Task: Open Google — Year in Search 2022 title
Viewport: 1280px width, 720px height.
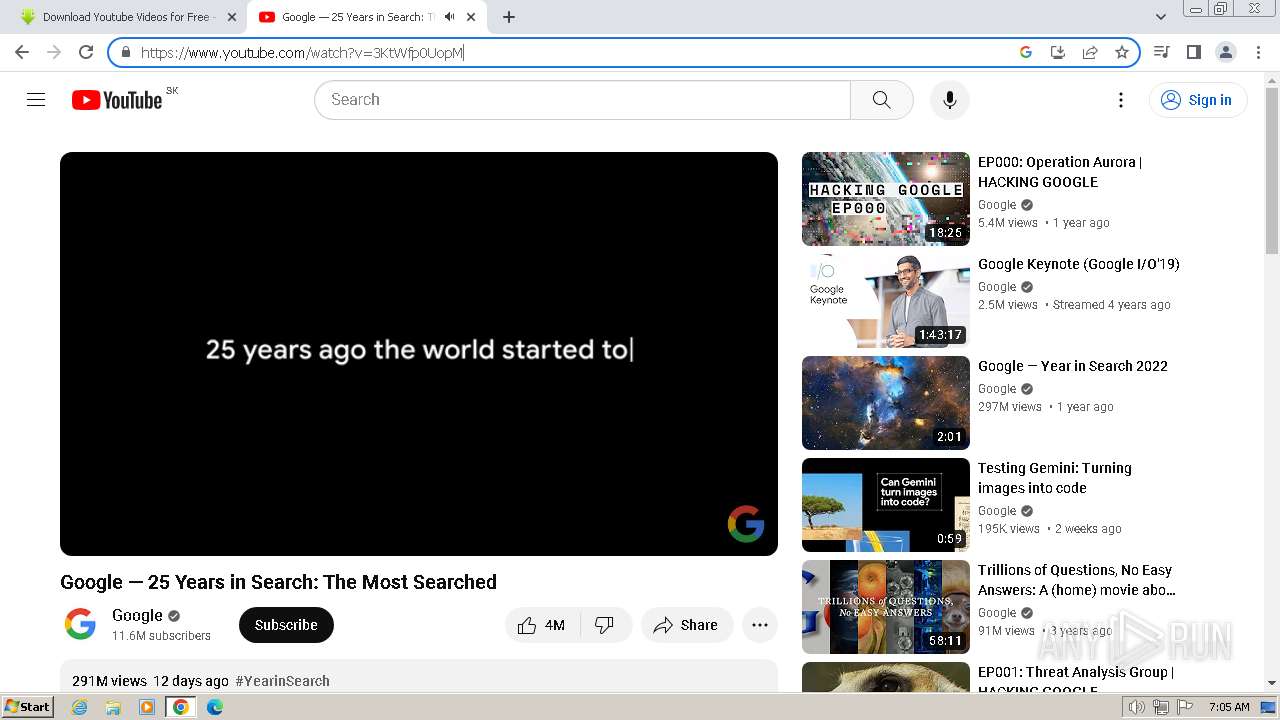Action: (1073, 366)
